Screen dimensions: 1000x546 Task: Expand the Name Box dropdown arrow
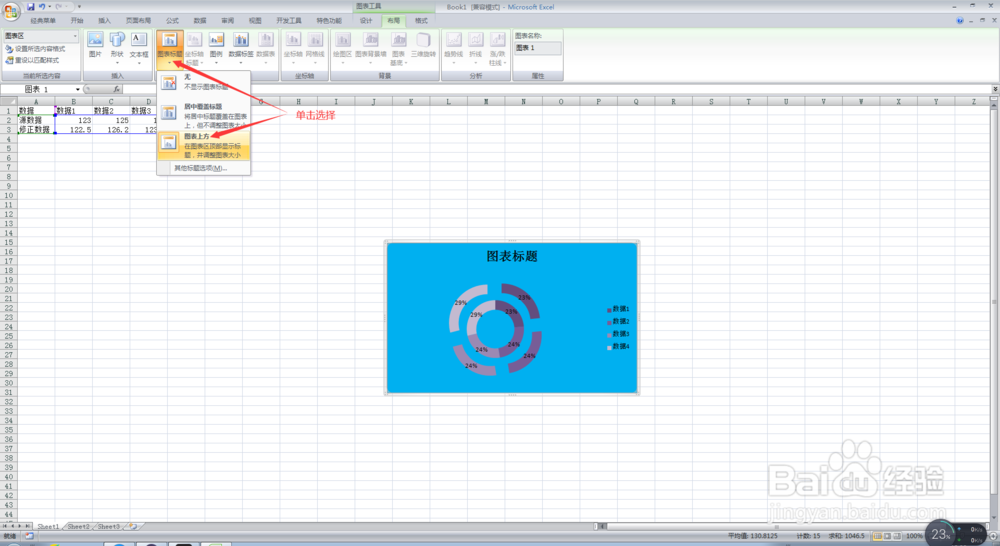(78, 89)
